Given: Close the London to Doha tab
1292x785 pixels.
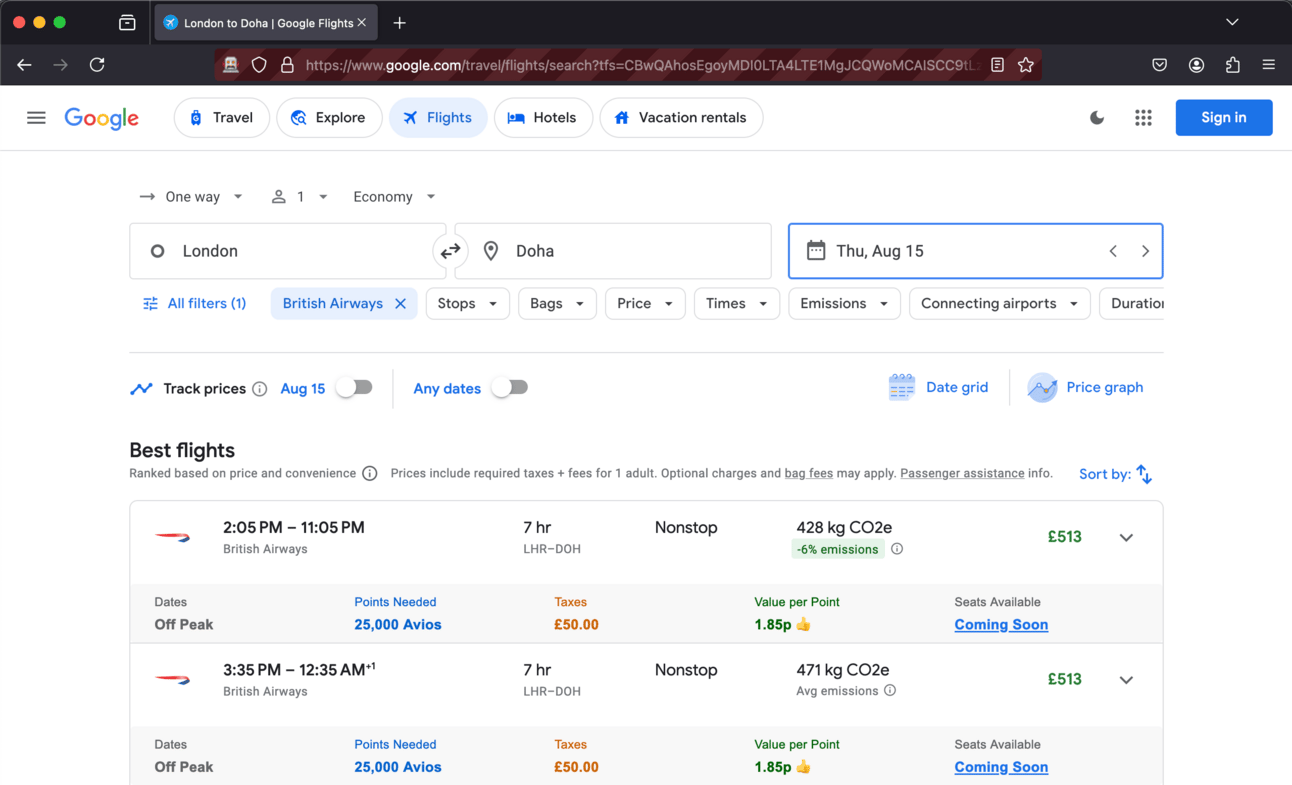Looking at the screenshot, I should tap(362, 22).
